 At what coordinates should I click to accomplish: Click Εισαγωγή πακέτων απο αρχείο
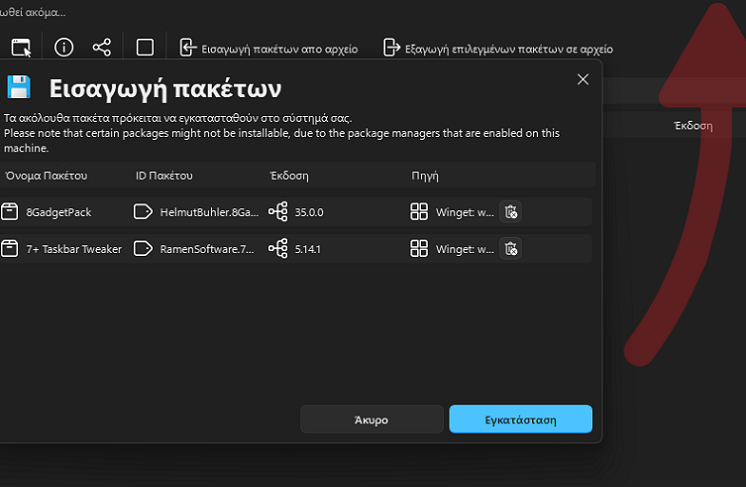(x=269, y=49)
